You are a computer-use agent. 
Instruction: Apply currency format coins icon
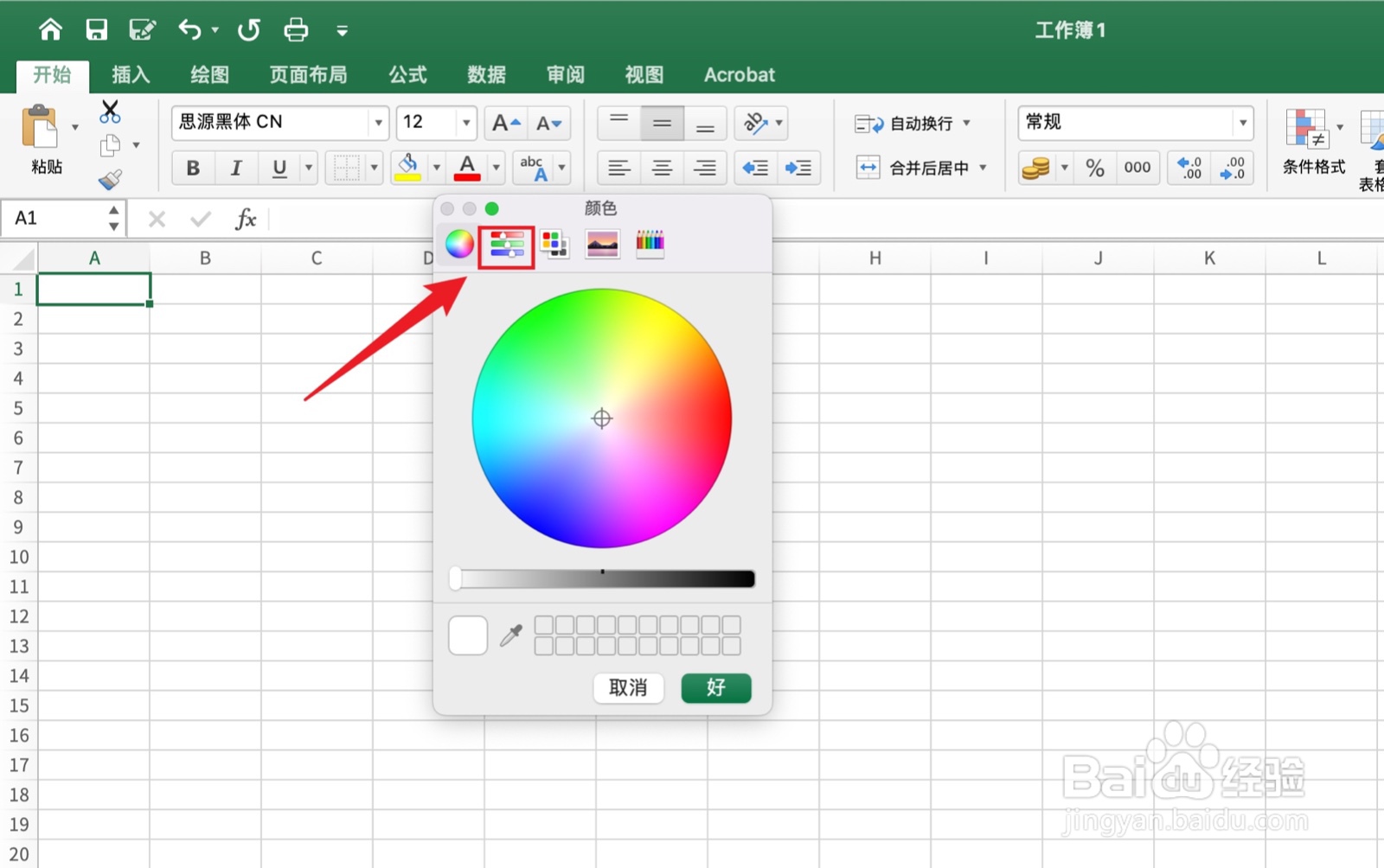click(1035, 168)
